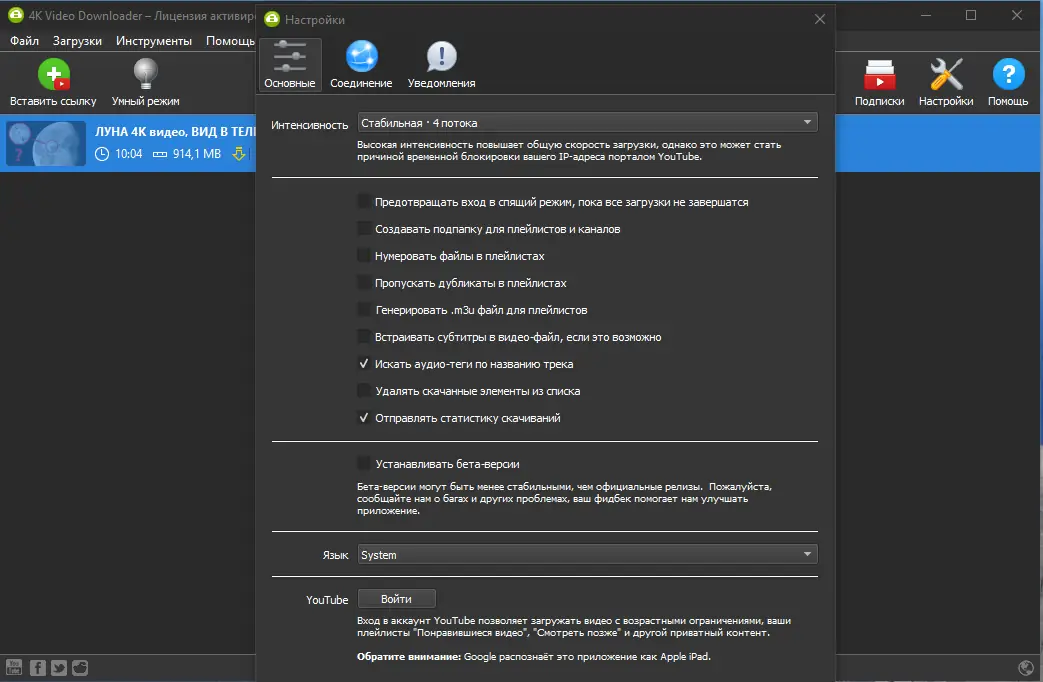Check Удалять скачанные элементы из списка

(364, 391)
